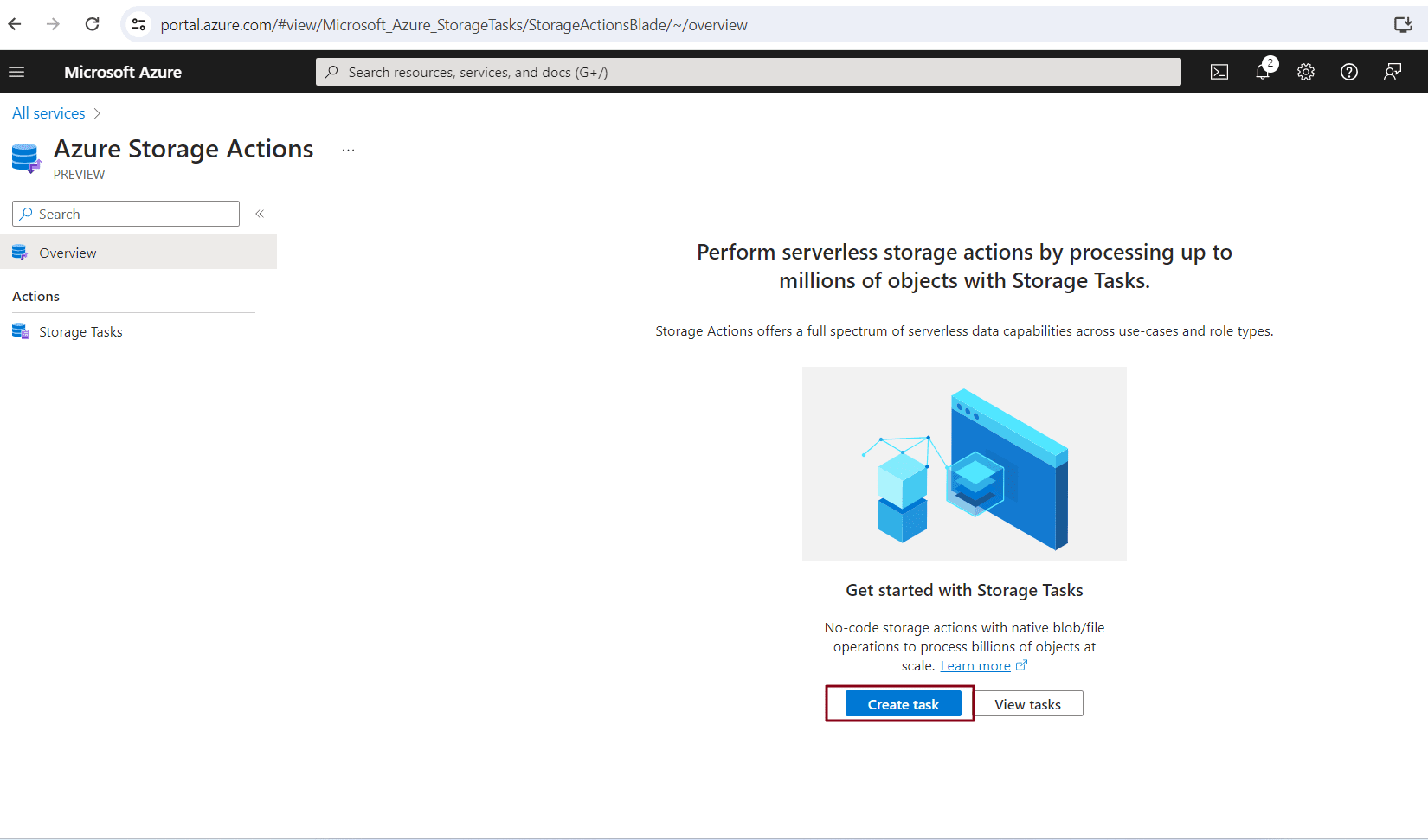Click the Create task button
Screen dimensions: 1428x840
coord(903,704)
